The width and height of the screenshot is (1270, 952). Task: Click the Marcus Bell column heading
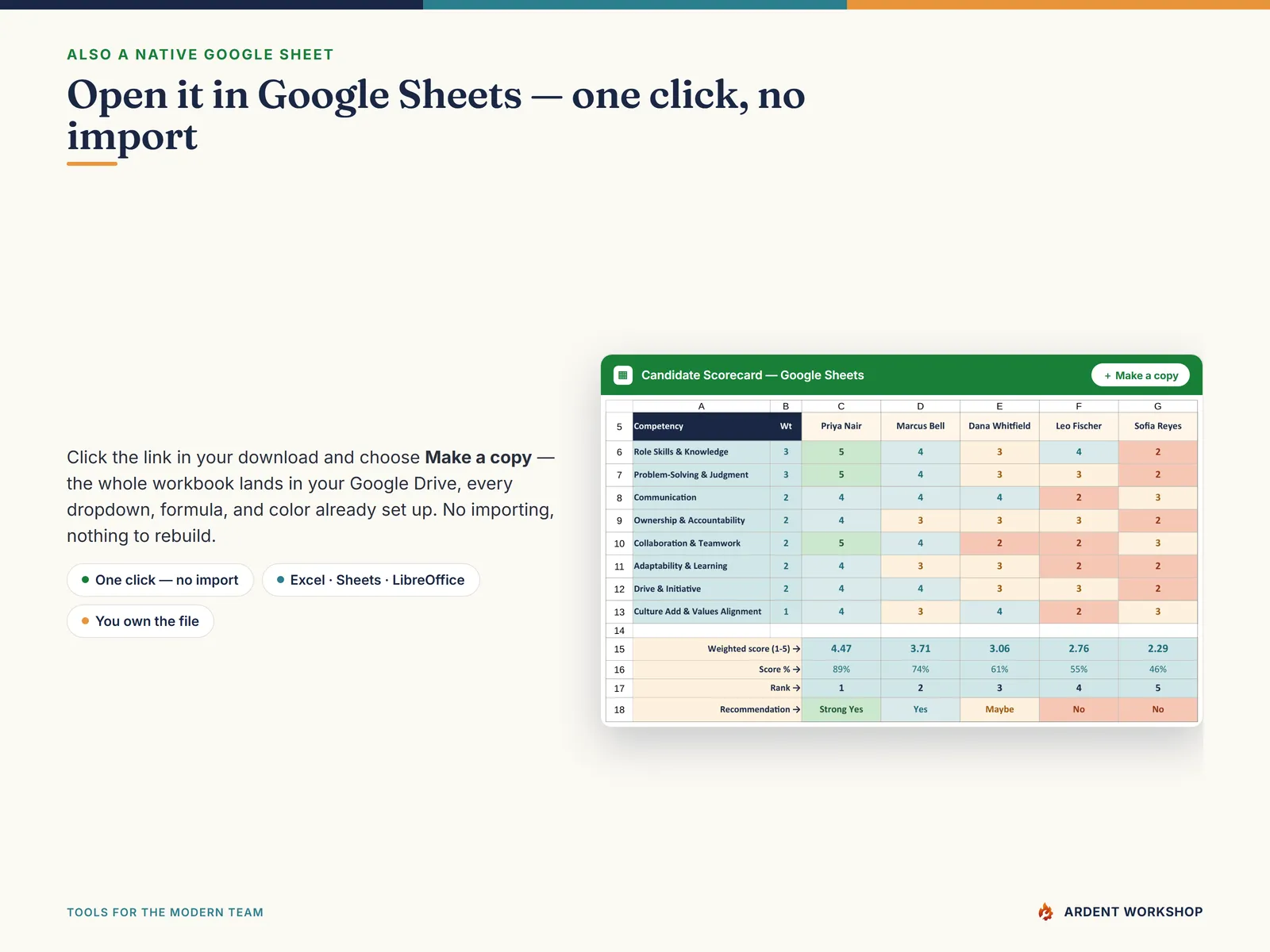tap(921, 426)
